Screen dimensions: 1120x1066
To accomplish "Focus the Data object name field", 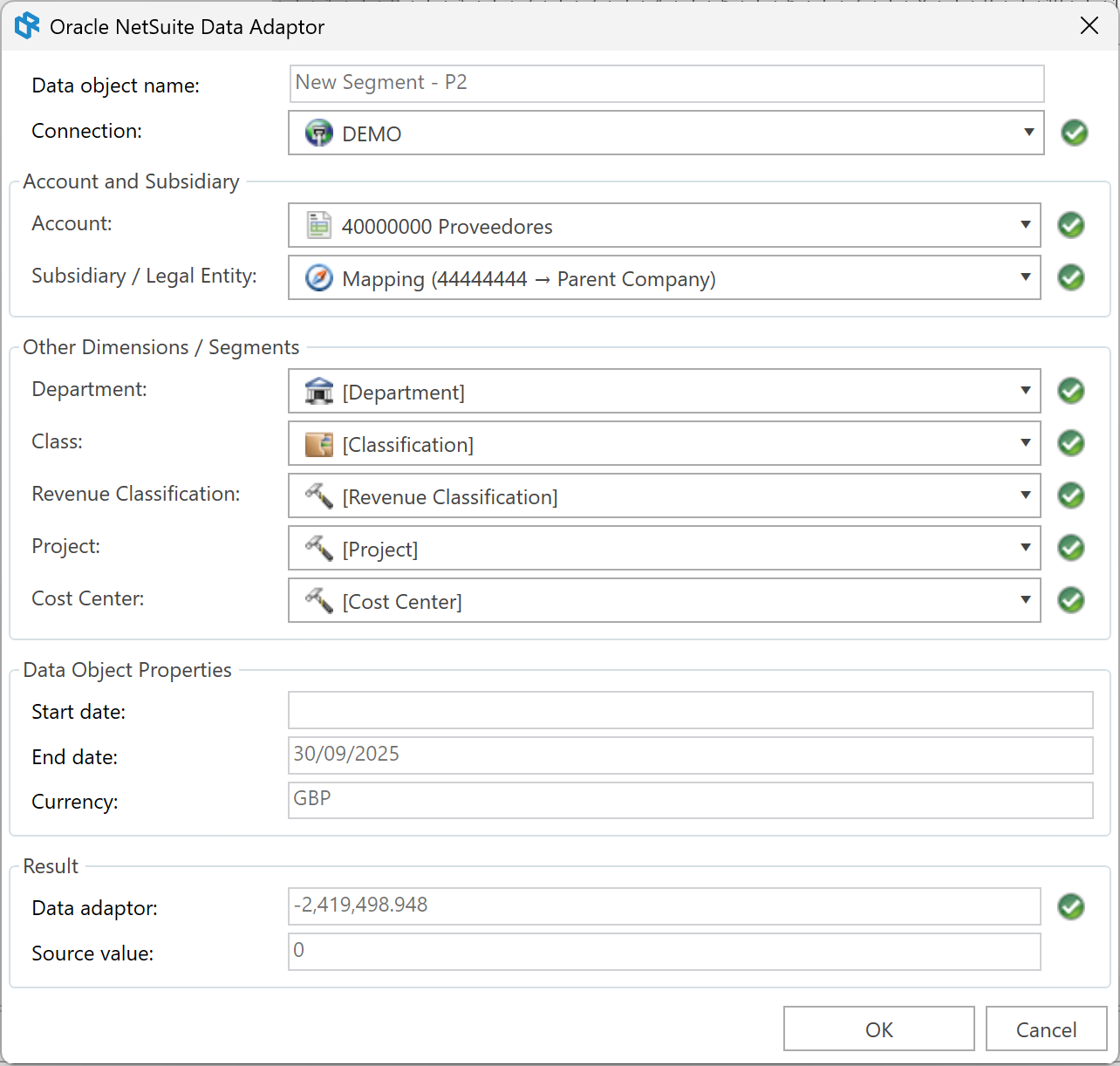I will [x=666, y=84].
